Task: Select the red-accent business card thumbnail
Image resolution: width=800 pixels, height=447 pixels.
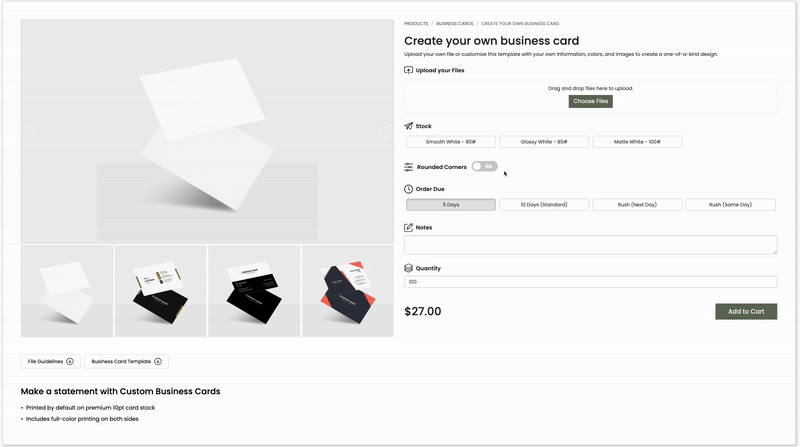Action: pos(346,291)
